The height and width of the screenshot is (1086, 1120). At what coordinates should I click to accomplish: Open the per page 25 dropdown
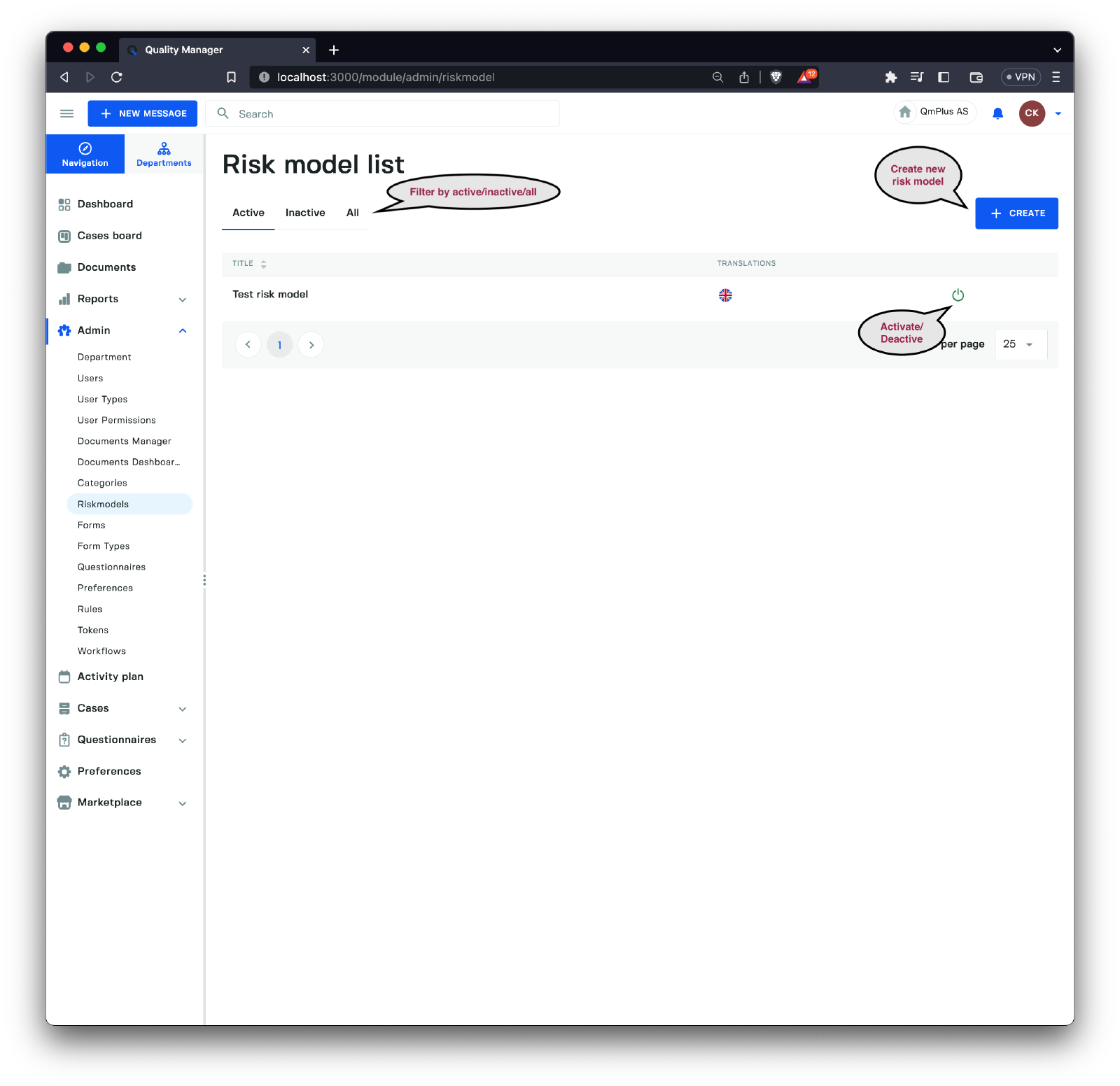1021,344
